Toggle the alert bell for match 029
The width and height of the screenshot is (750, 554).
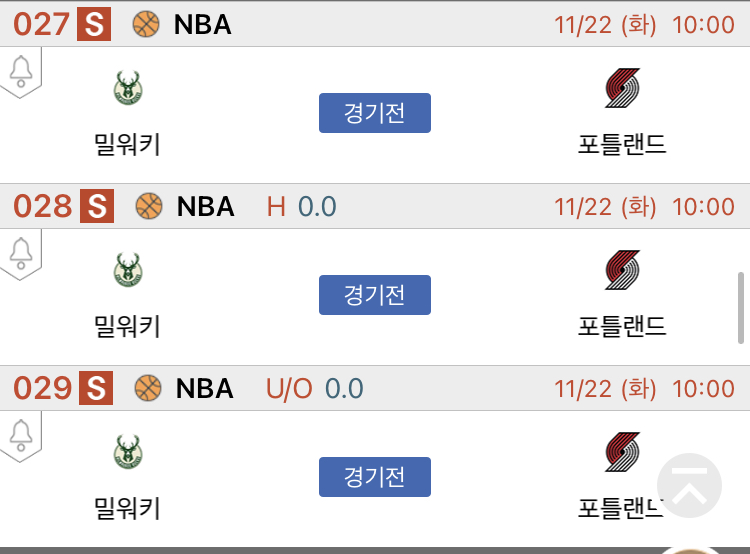21,435
